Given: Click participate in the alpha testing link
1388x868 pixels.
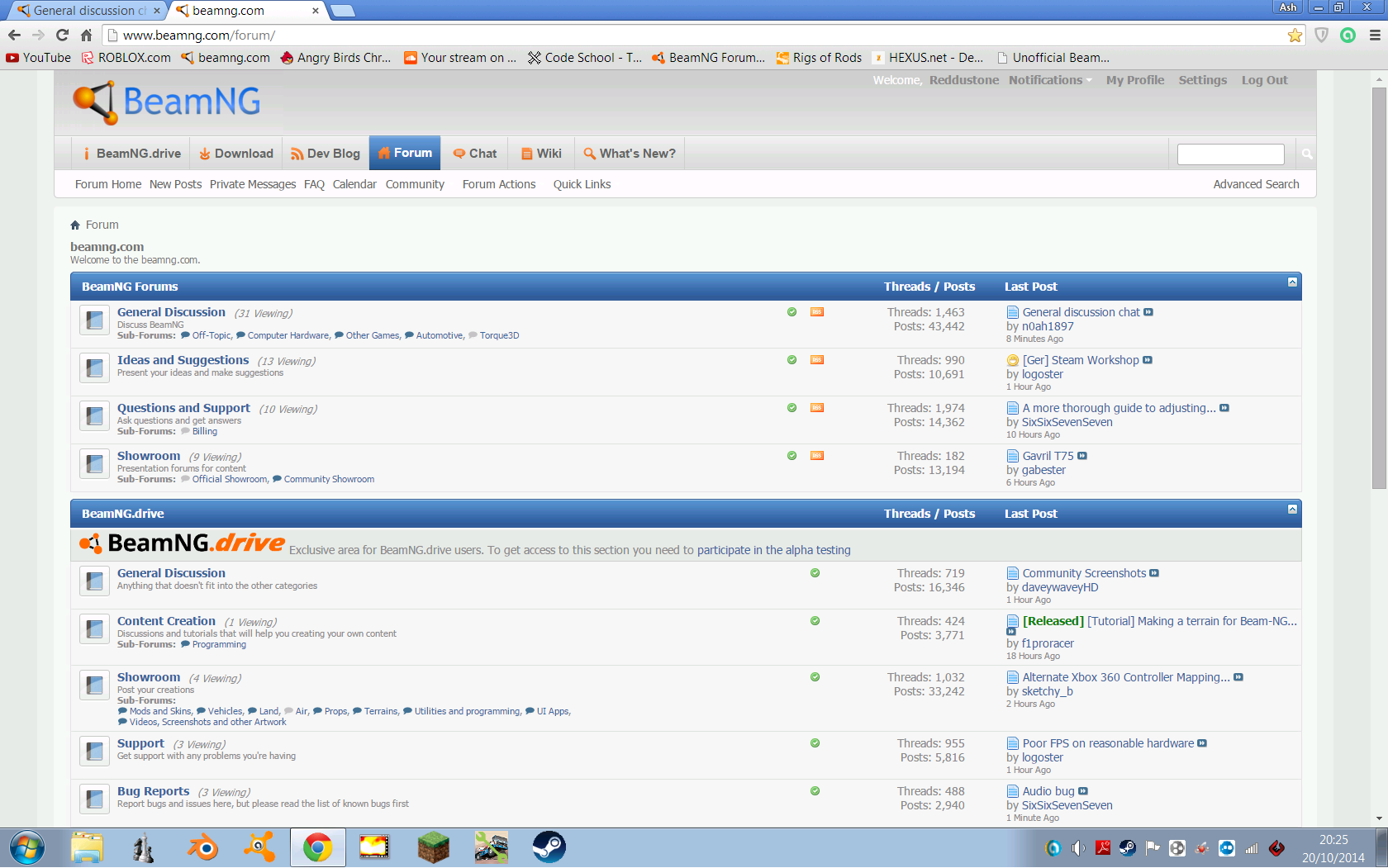Looking at the screenshot, I should click(x=773, y=550).
